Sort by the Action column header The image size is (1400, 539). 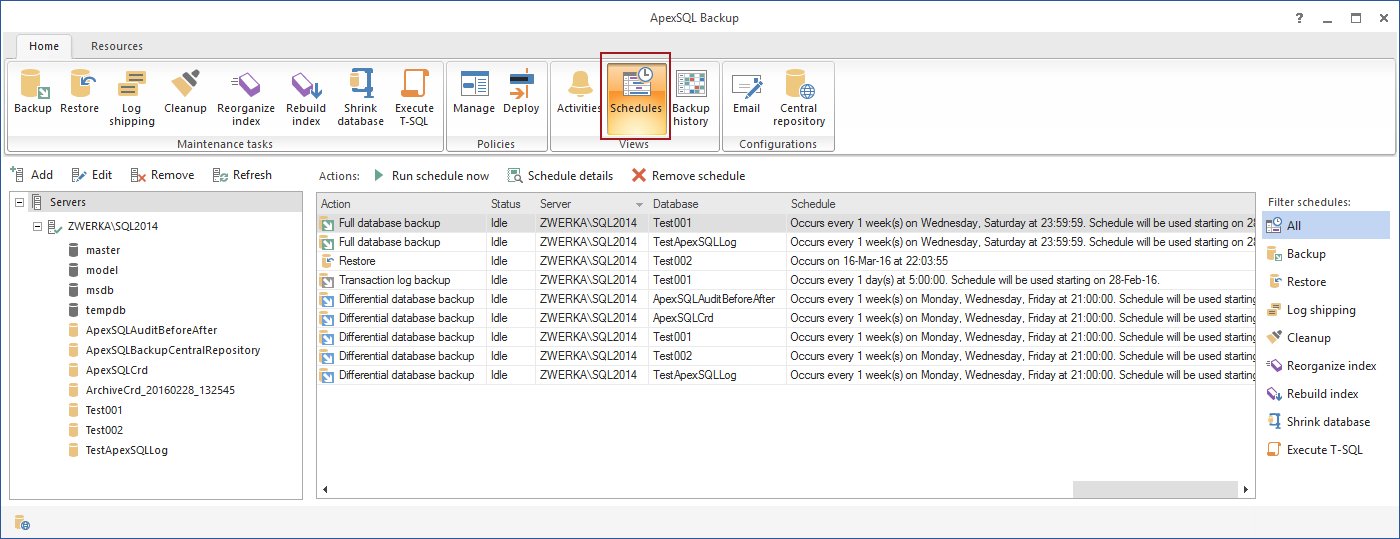(x=402, y=204)
